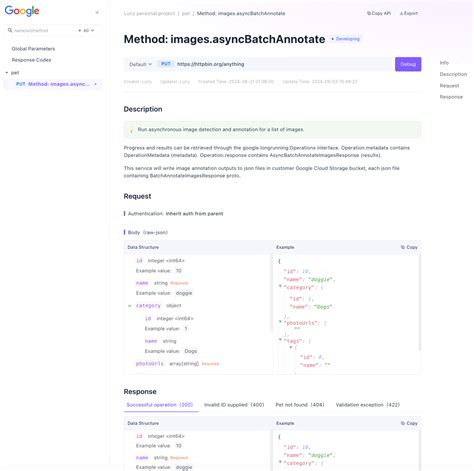Click the Export icon button
The image size is (474, 471).
point(409,13)
